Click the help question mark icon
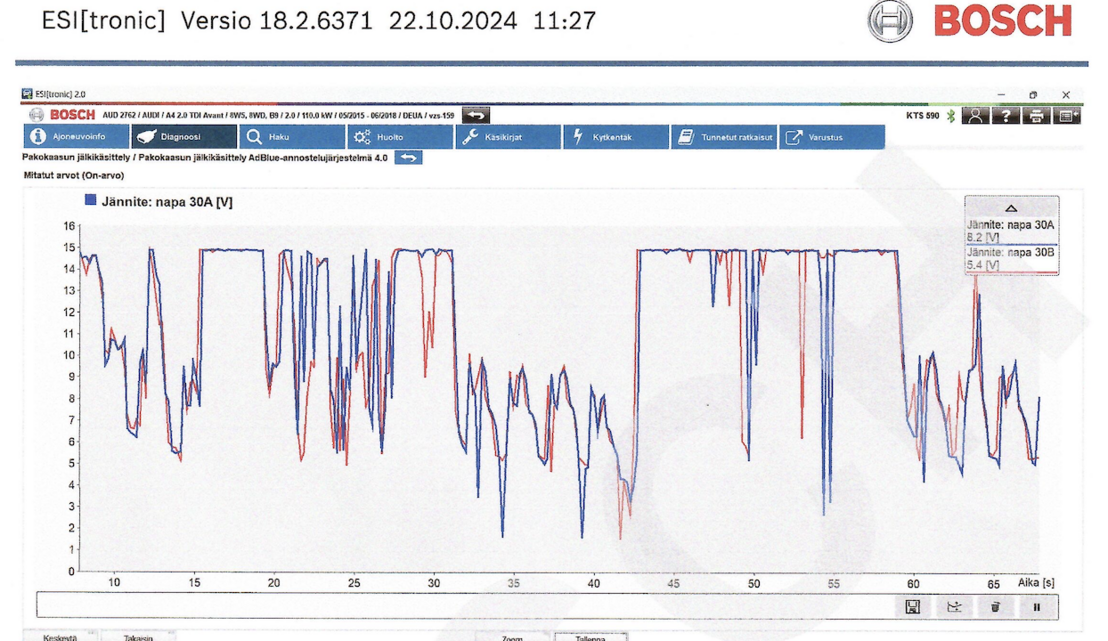The image size is (1108, 641). click(x=1006, y=116)
